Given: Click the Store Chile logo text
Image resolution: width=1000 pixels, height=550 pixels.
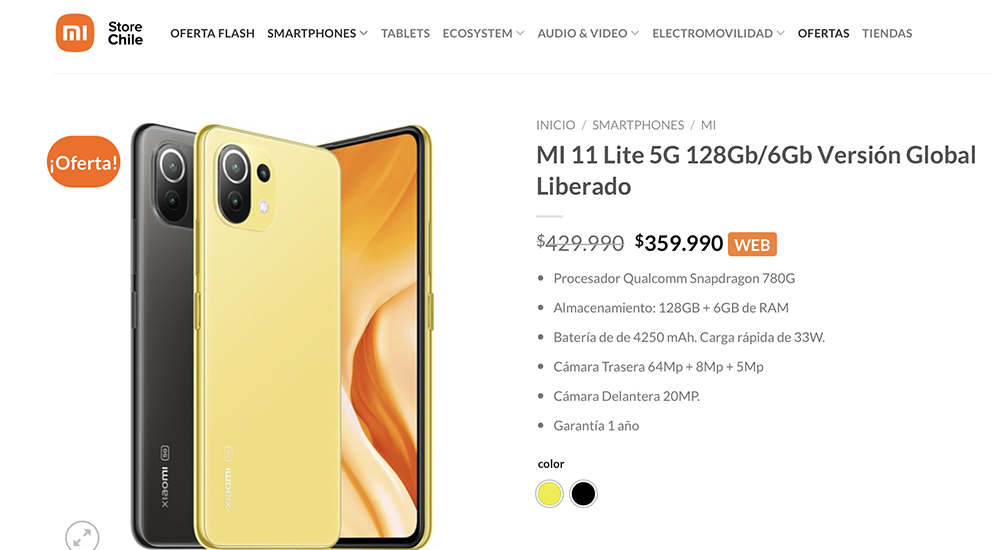Looking at the screenshot, I should [125, 33].
